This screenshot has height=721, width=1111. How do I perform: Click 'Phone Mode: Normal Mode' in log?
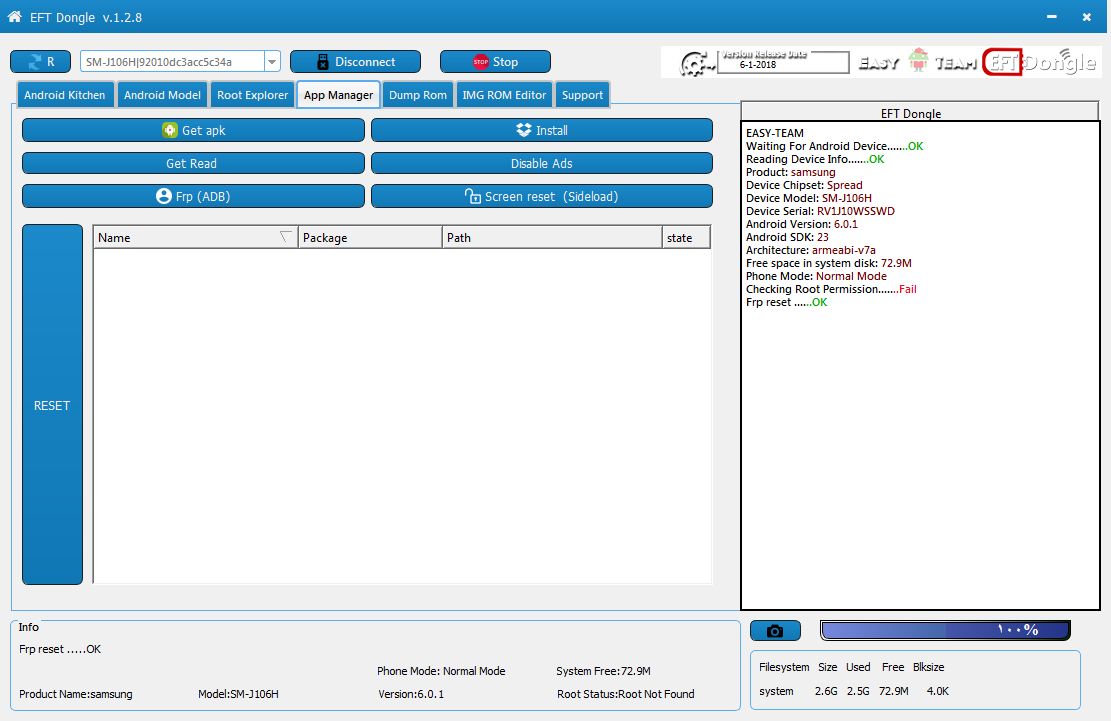[x=816, y=276]
